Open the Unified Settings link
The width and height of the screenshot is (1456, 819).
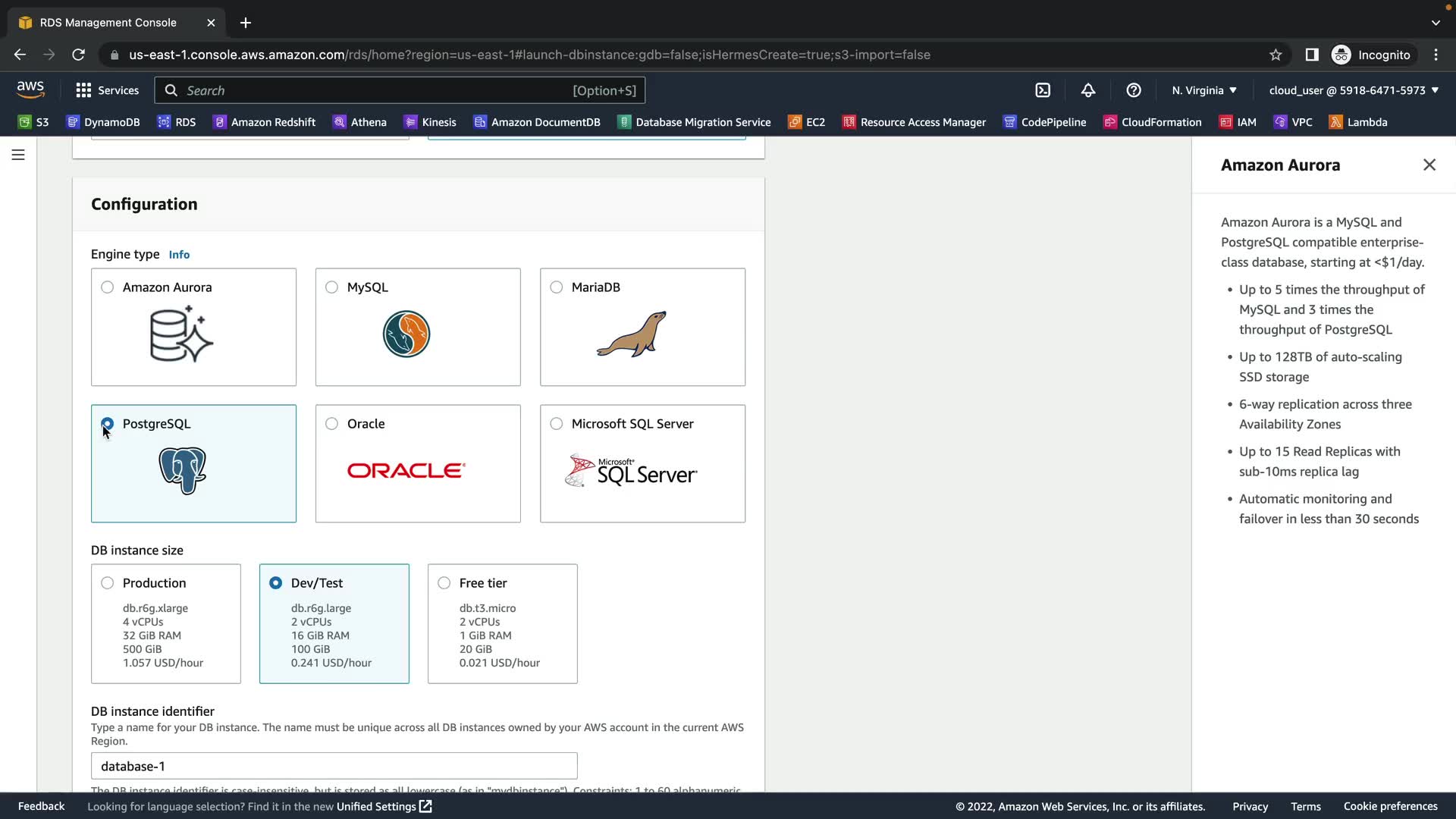384,806
